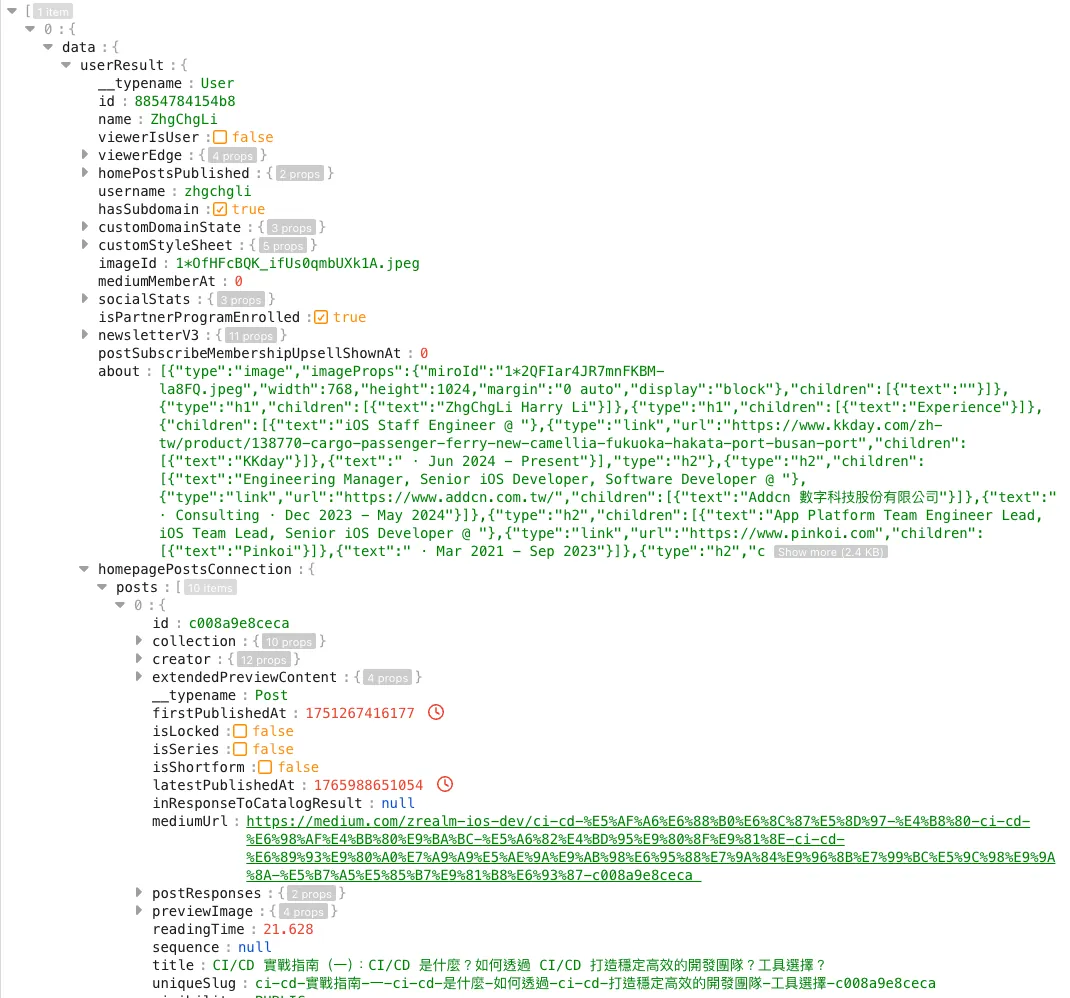
Task: Click the '10 items' badge beside posts
Action: [210, 588]
